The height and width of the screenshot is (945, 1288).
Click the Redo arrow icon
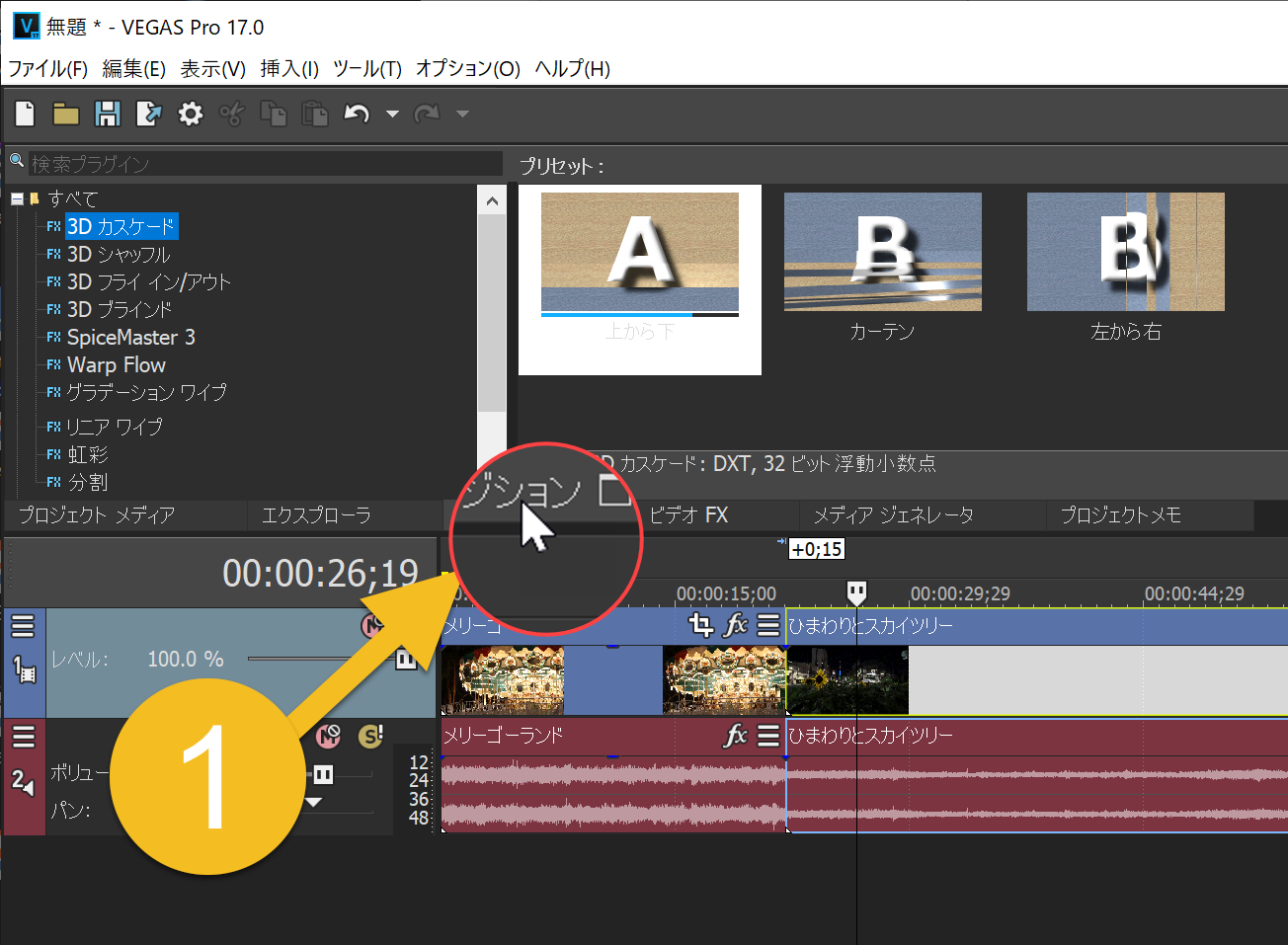coord(427,114)
